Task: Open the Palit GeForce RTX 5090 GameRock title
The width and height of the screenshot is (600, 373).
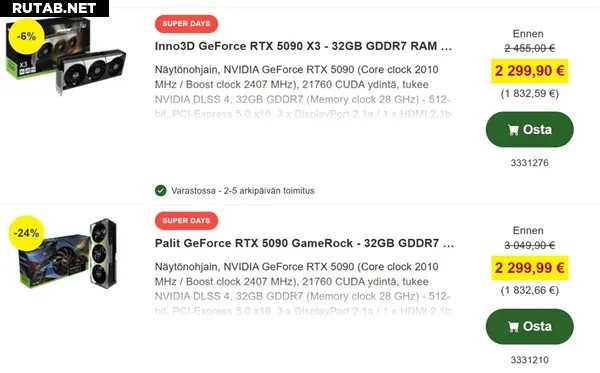Action: click(x=304, y=243)
